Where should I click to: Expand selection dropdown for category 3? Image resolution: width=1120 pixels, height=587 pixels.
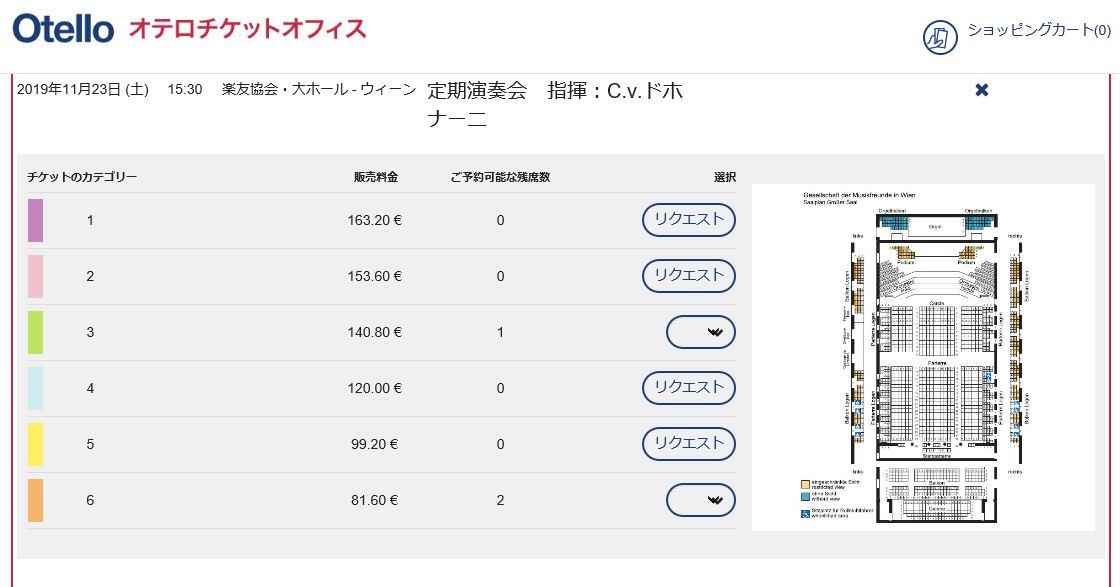pyautogui.click(x=700, y=332)
